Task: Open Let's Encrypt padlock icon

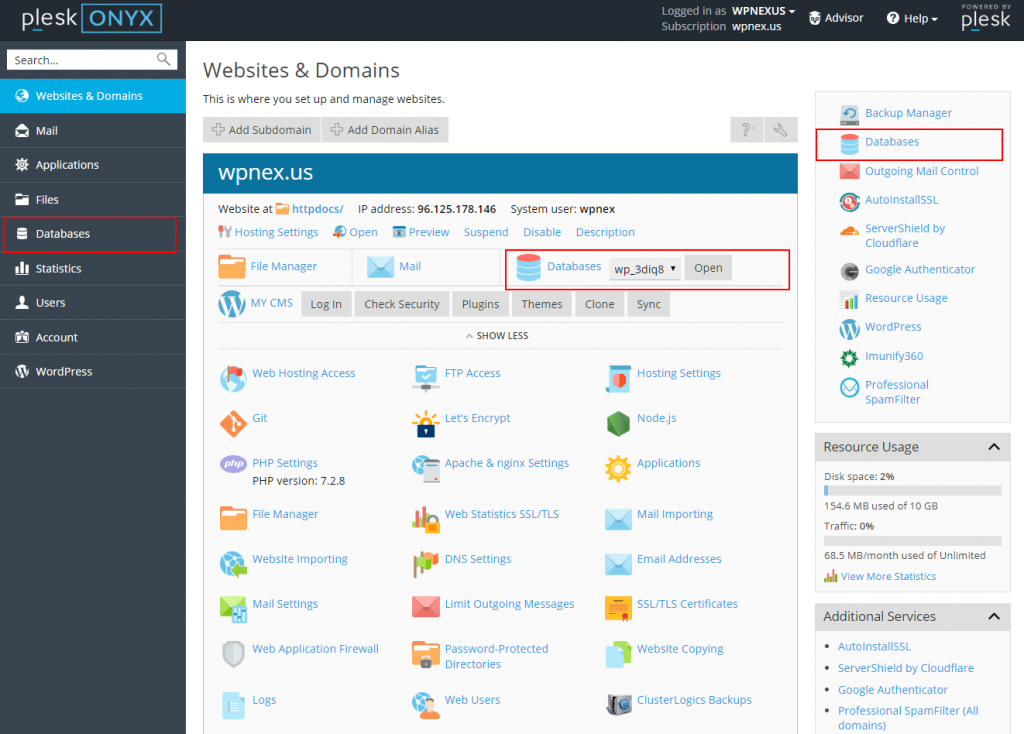Action: (x=425, y=424)
